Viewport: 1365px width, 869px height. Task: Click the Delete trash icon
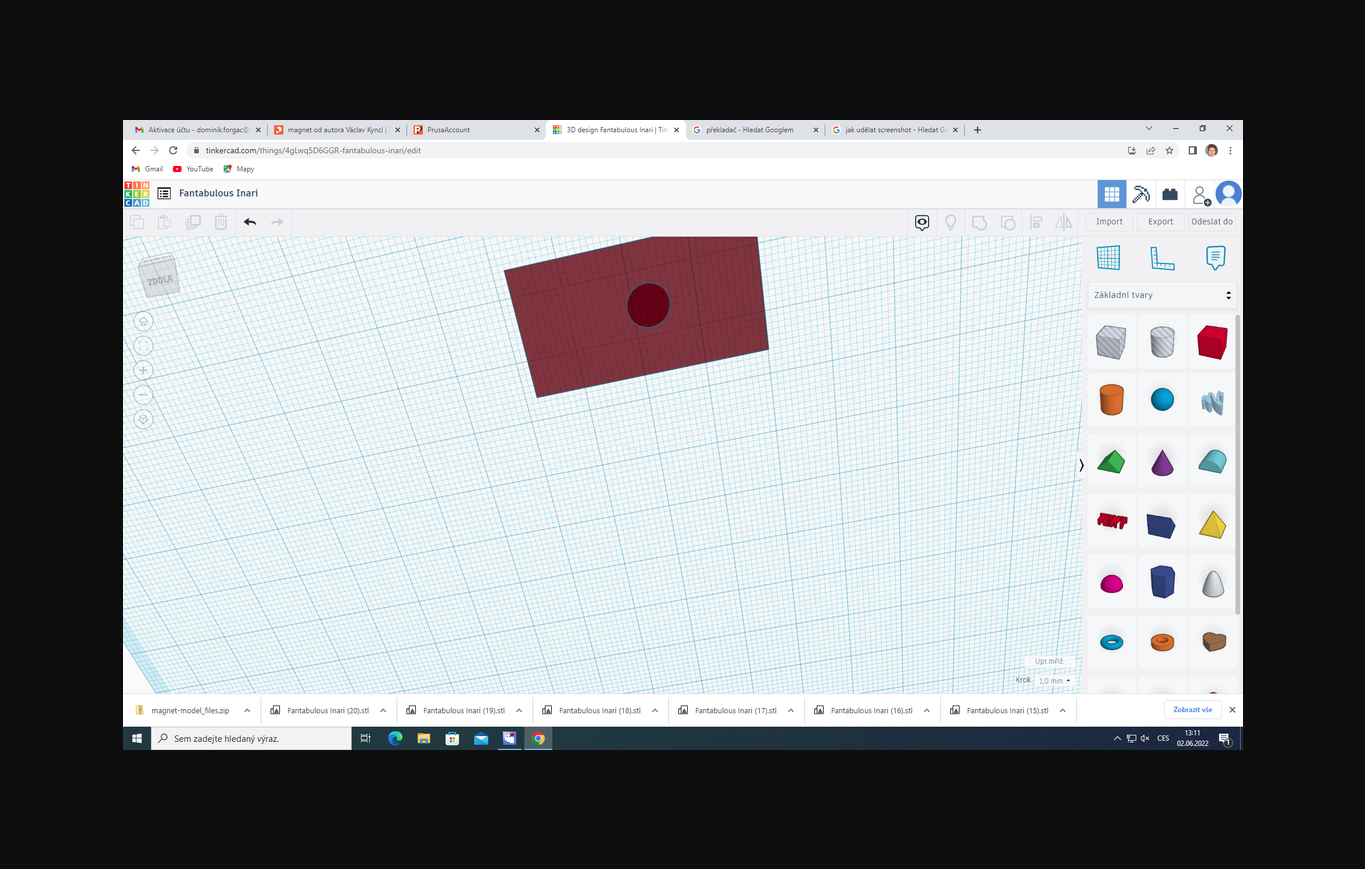[x=221, y=222]
